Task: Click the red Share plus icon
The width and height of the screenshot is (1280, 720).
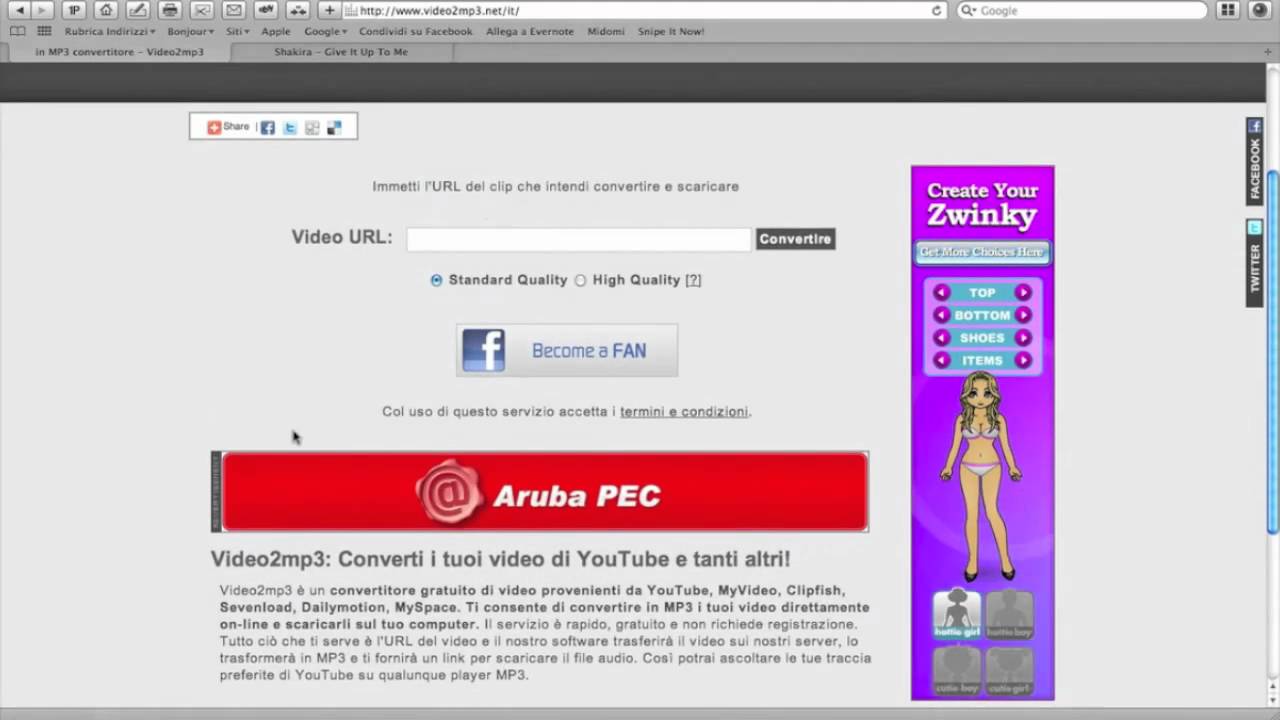Action: 214,127
